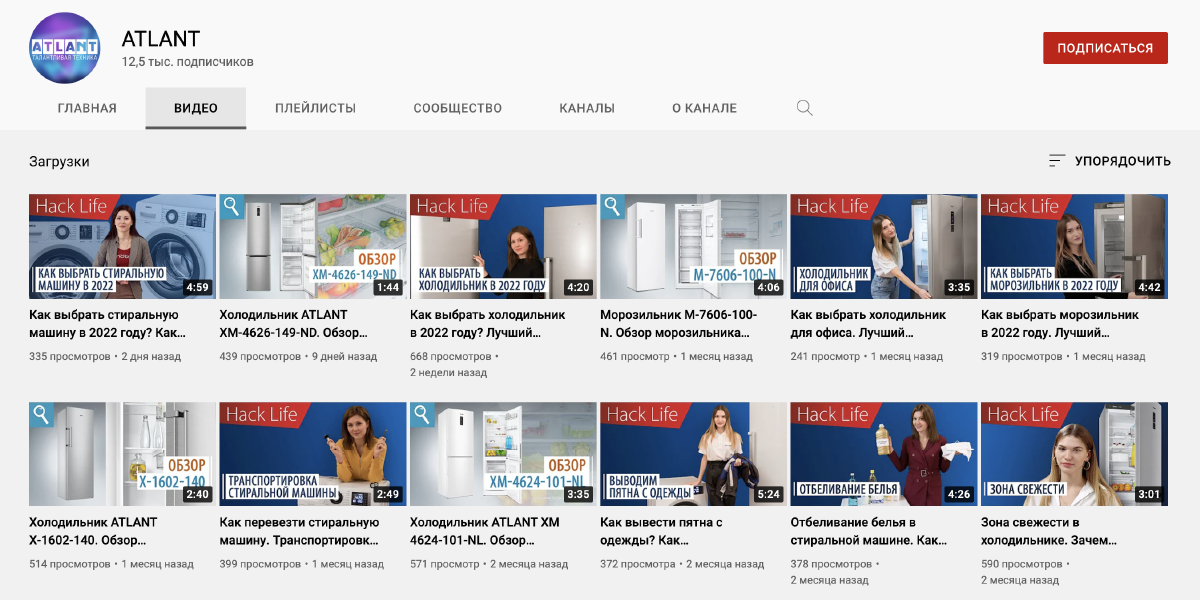
Task: Open title 'Как выбрать холодильник в 2022 году?'
Action: pyautogui.click(x=487, y=324)
